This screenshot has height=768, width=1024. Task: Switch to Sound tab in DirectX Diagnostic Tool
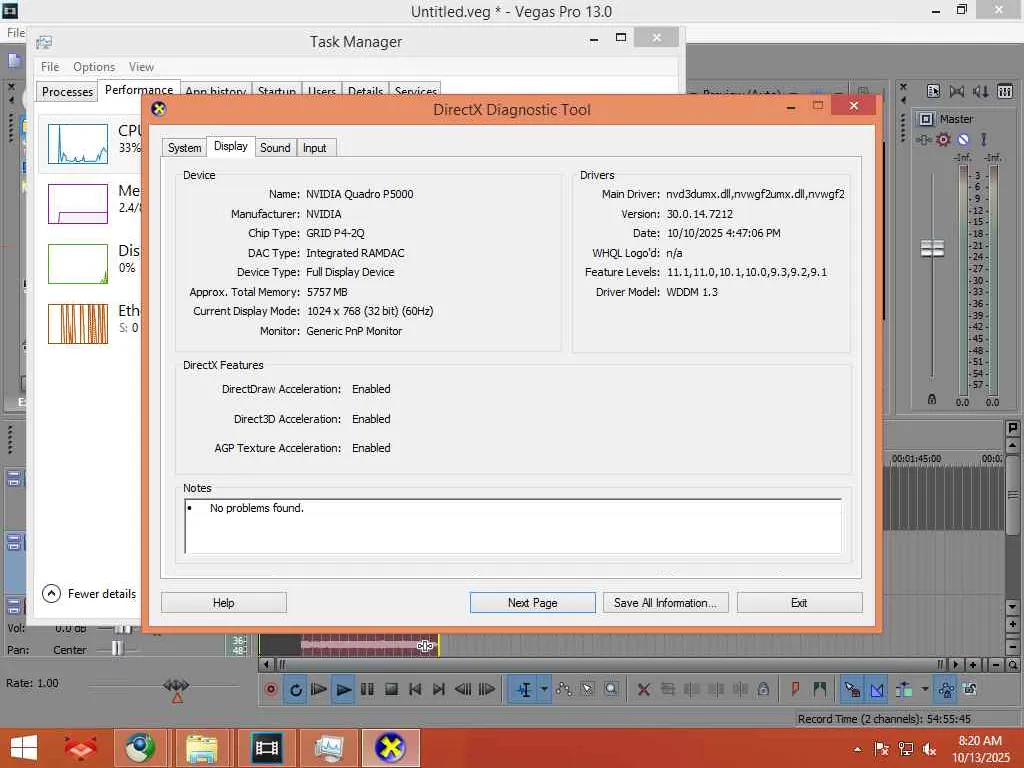click(x=275, y=148)
